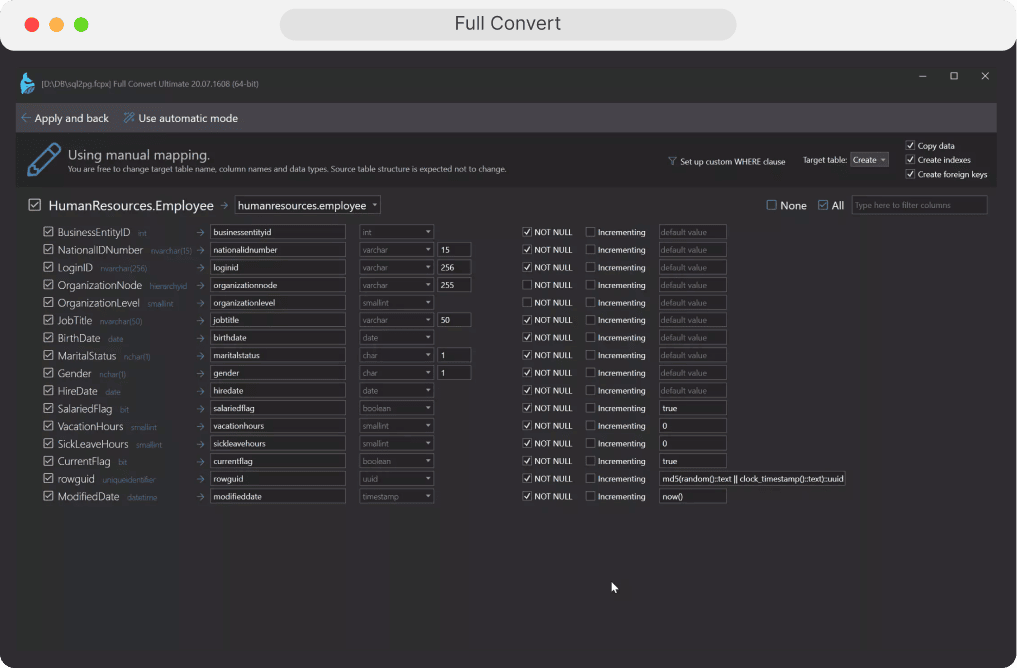Open Set up custom WHERE clause

[x=726, y=161]
